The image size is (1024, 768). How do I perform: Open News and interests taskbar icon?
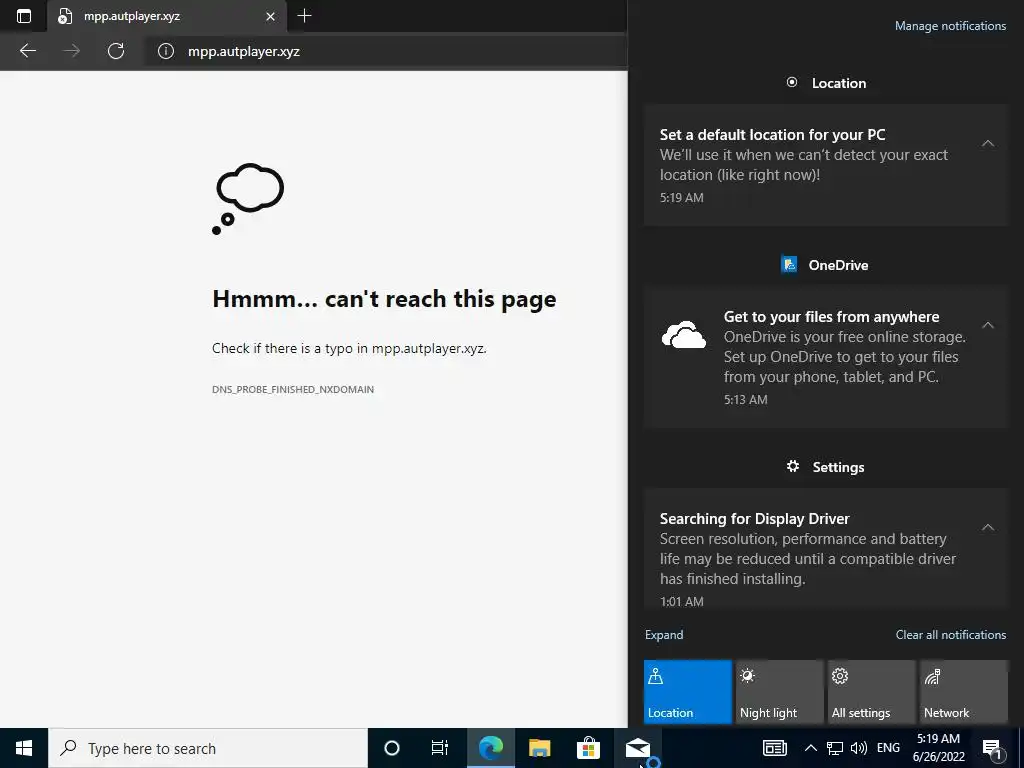[775, 748]
